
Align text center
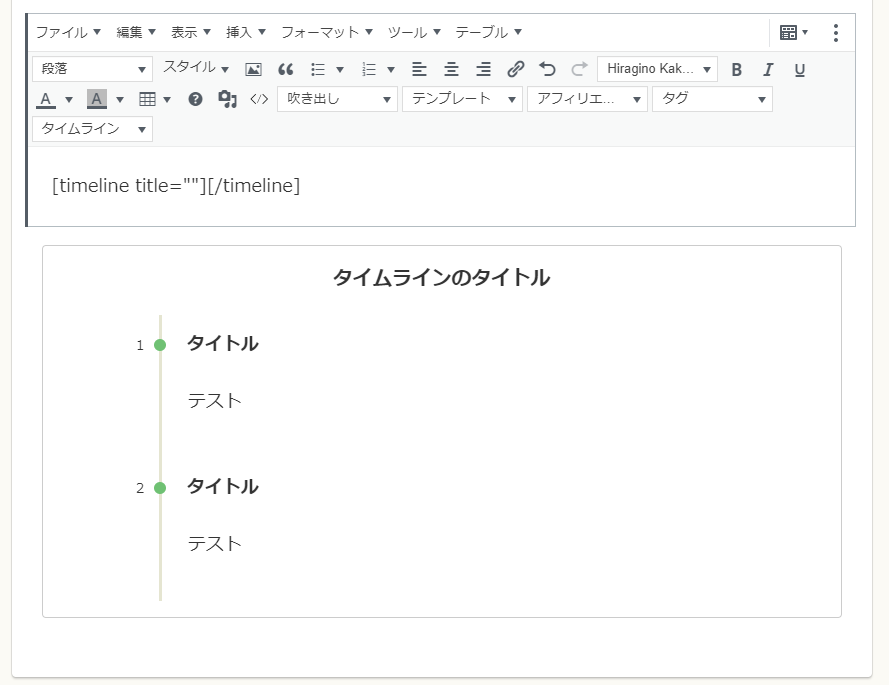[x=451, y=69]
